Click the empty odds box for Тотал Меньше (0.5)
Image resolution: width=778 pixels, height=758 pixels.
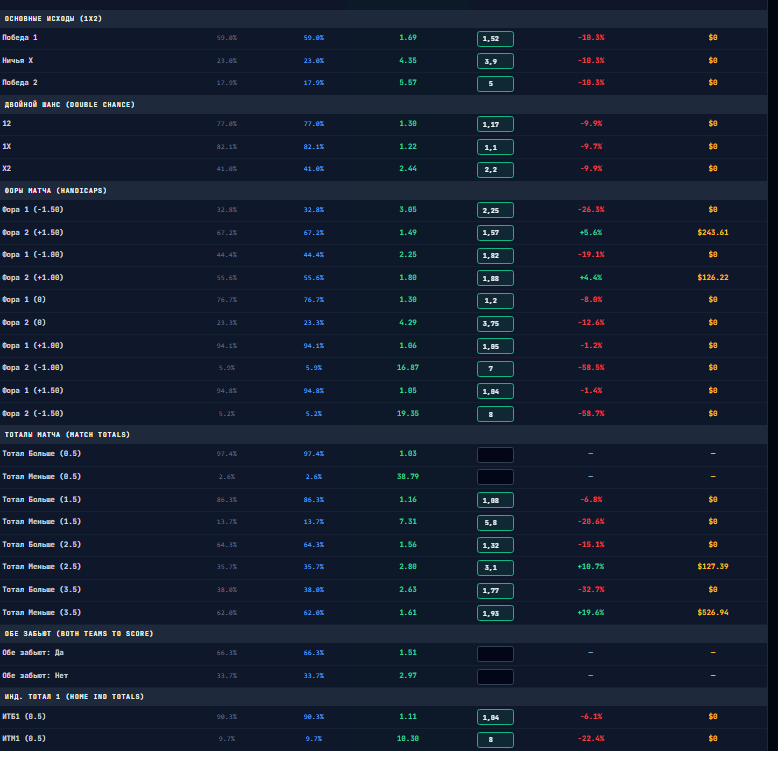click(495, 477)
